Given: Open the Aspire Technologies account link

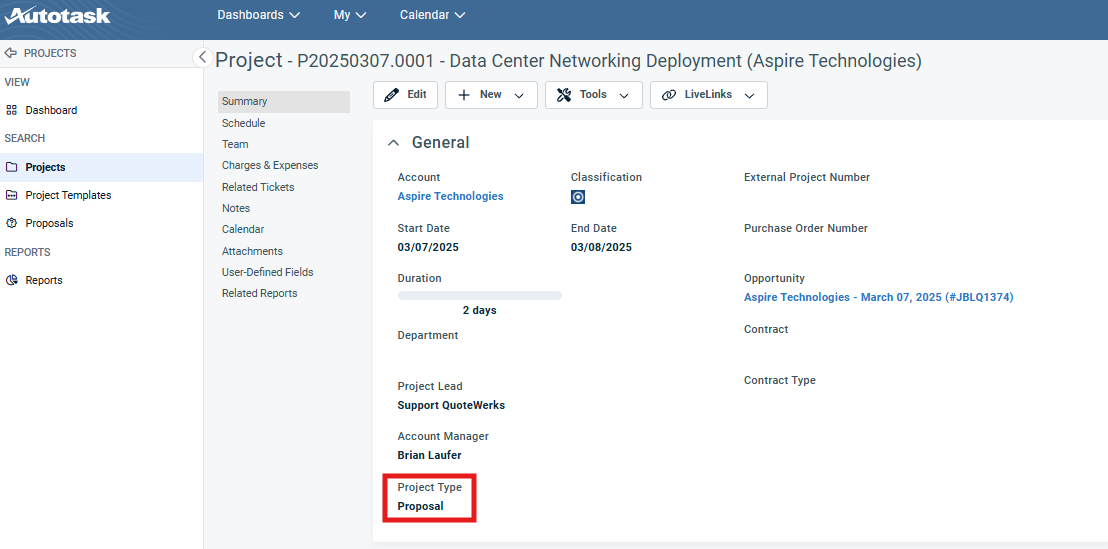Looking at the screenshot, I should click(450, 196).
